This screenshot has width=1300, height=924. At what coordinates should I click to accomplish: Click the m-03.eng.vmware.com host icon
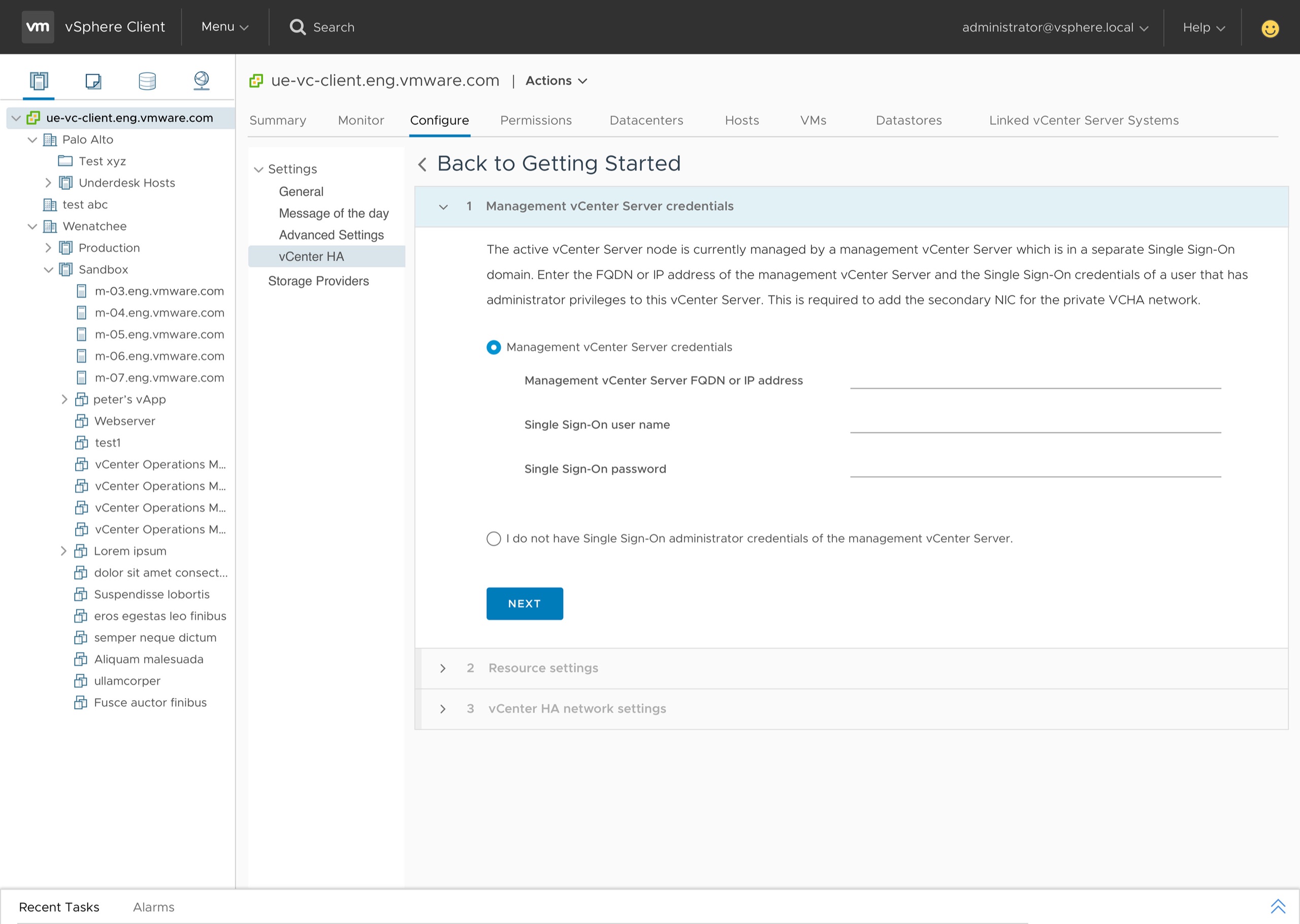point(82,291)
